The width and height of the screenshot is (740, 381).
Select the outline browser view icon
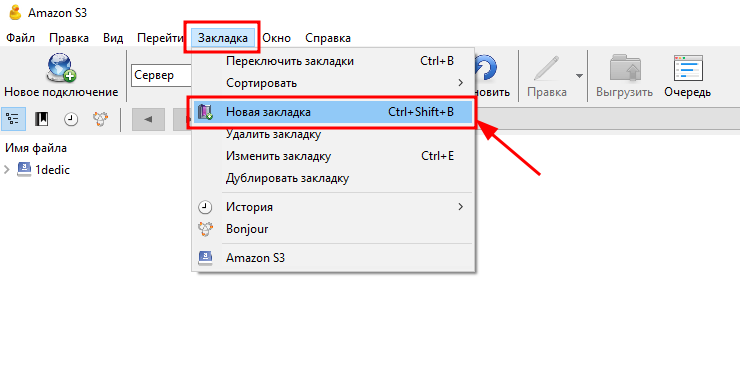click(13, 119)
